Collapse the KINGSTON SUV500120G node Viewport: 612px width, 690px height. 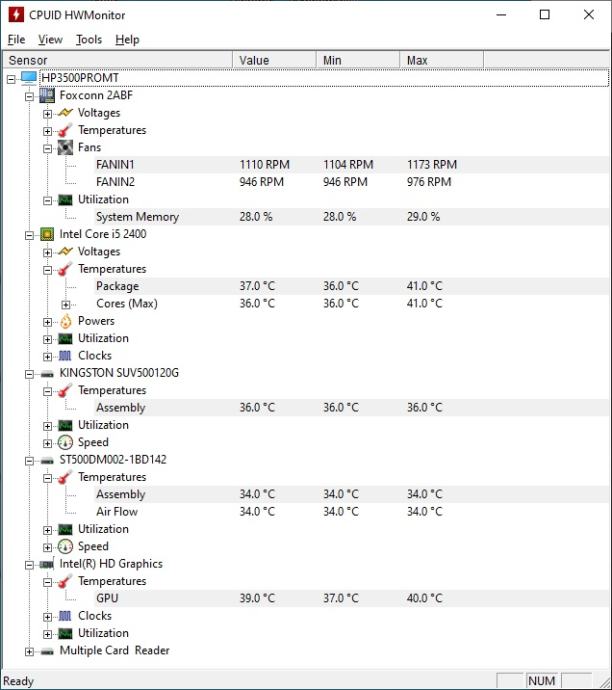tap(29, 374)
